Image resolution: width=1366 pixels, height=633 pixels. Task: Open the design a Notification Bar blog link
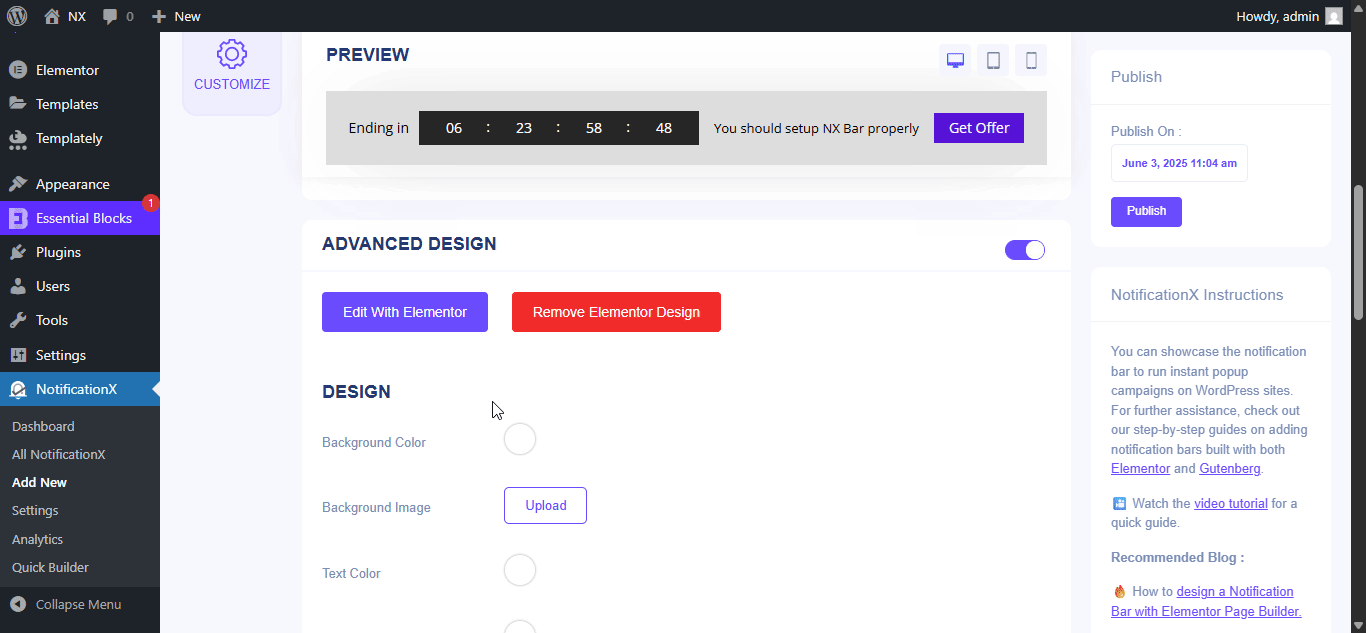coord(1207,601)
